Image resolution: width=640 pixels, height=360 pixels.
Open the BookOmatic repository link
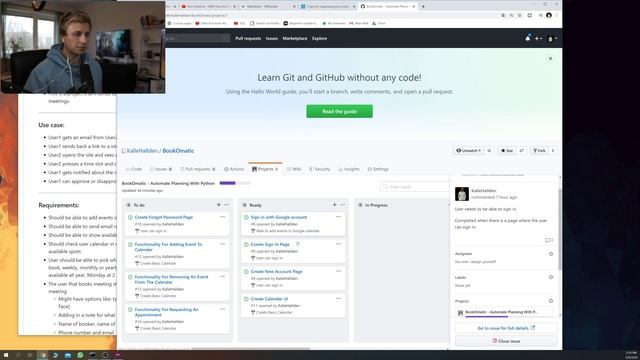(178, 151)
